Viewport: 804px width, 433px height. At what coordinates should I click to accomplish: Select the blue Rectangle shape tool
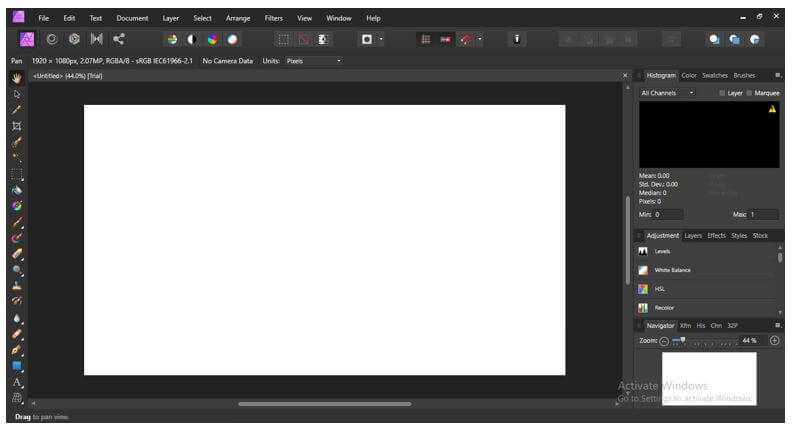17,366
